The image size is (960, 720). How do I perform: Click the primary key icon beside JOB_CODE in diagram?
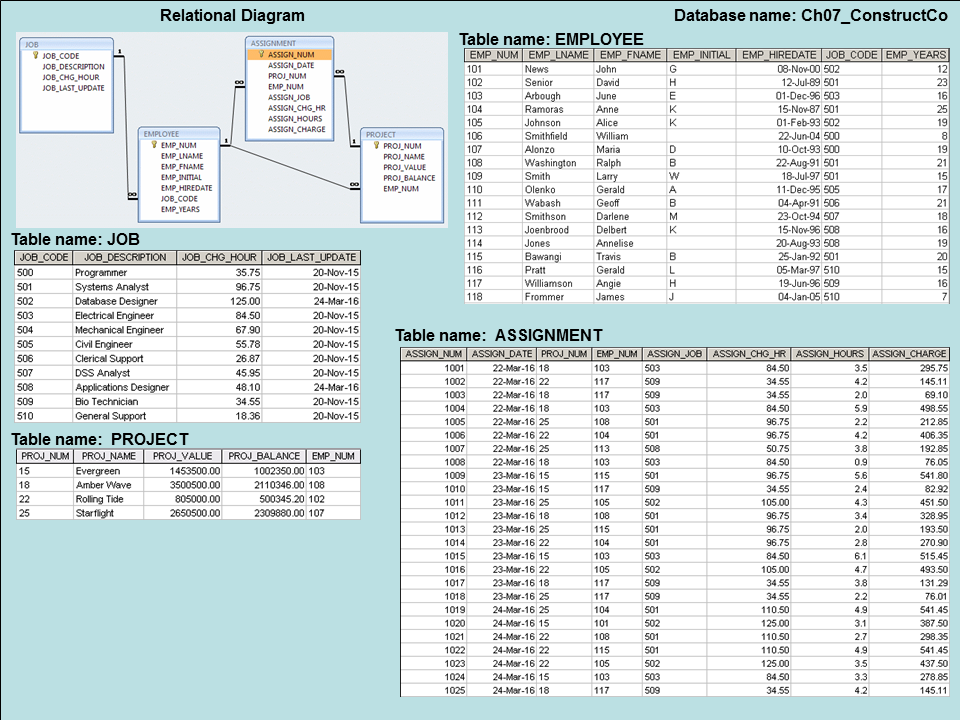pos(35,56)
